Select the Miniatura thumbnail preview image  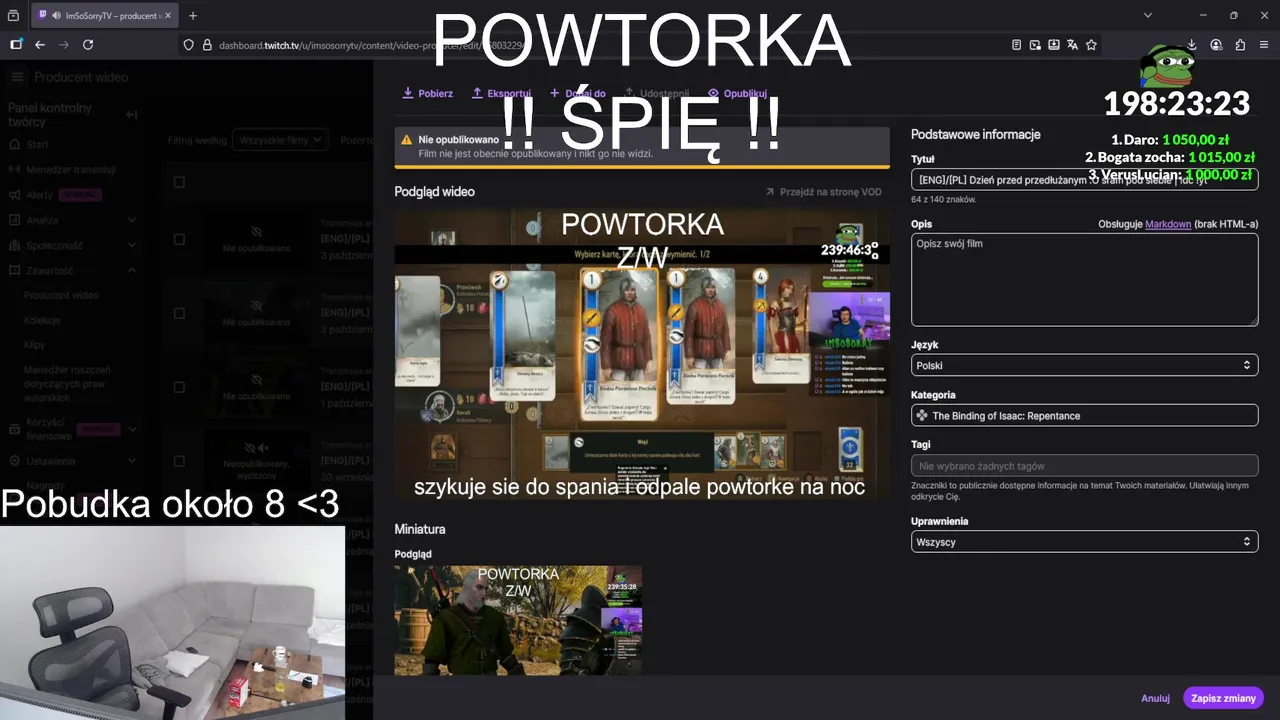[x=518, y=620]
